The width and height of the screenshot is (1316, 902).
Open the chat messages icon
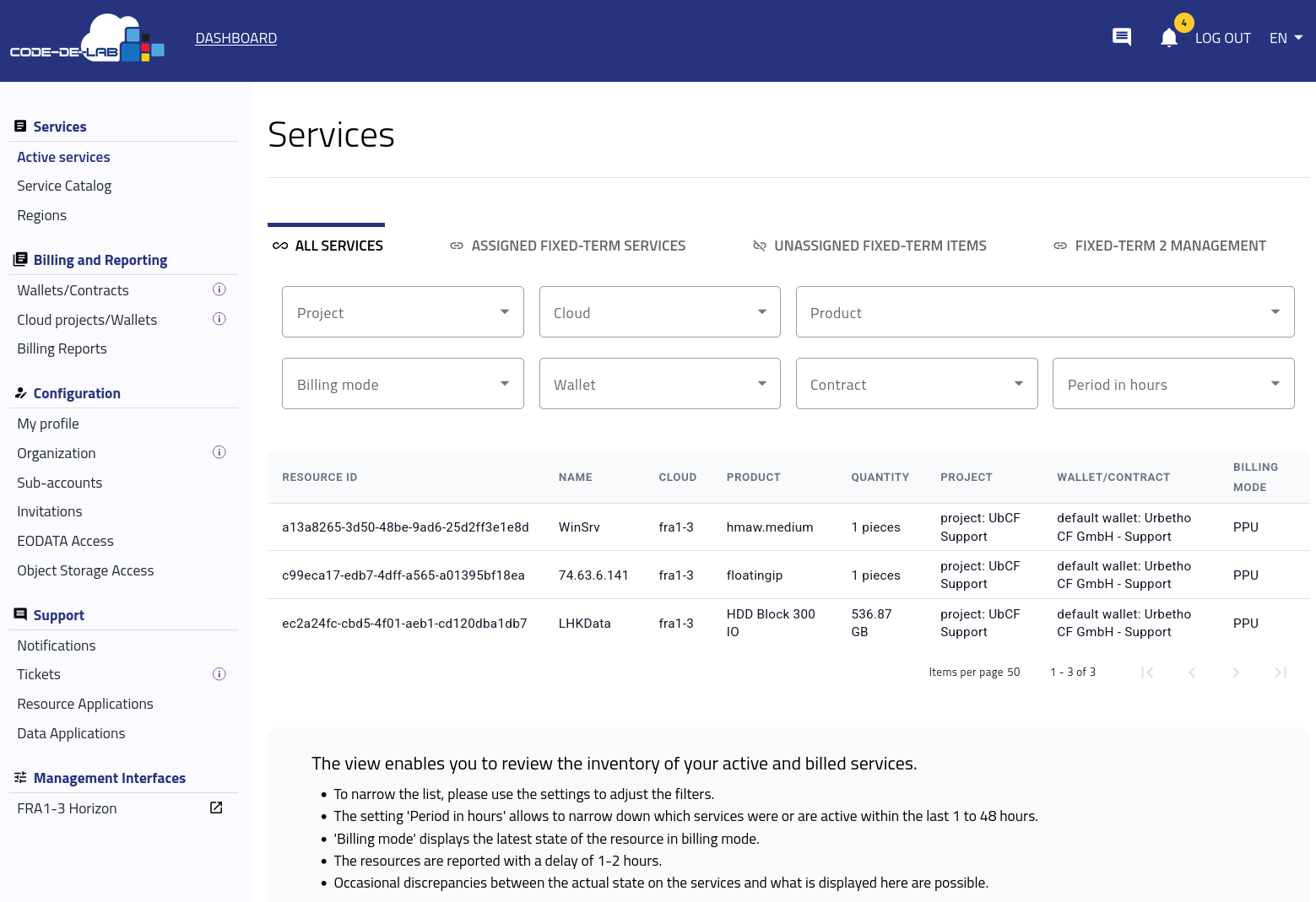(x=1122, y=37)
